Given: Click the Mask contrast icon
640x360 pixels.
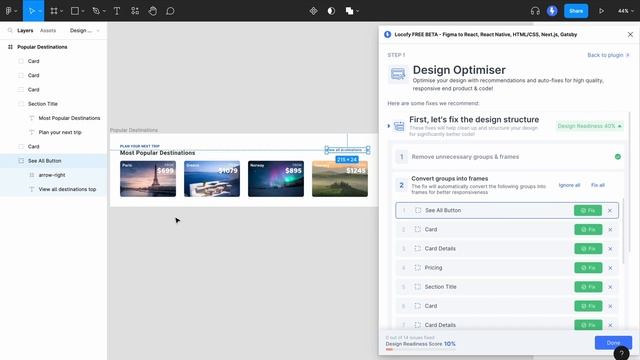Looking at the screenshot, I should [x=331, y=11].
